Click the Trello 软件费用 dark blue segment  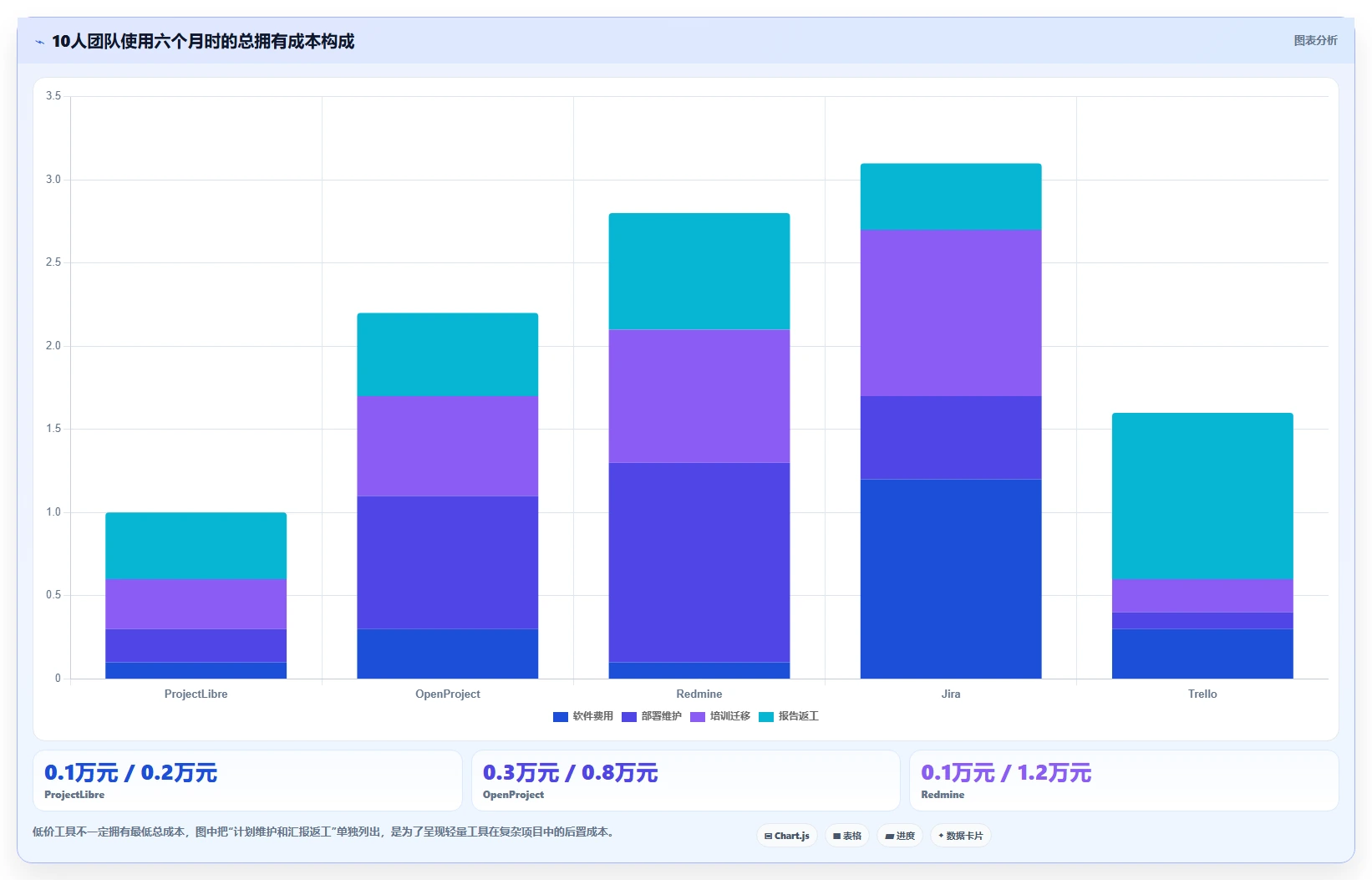[1202, 654]
